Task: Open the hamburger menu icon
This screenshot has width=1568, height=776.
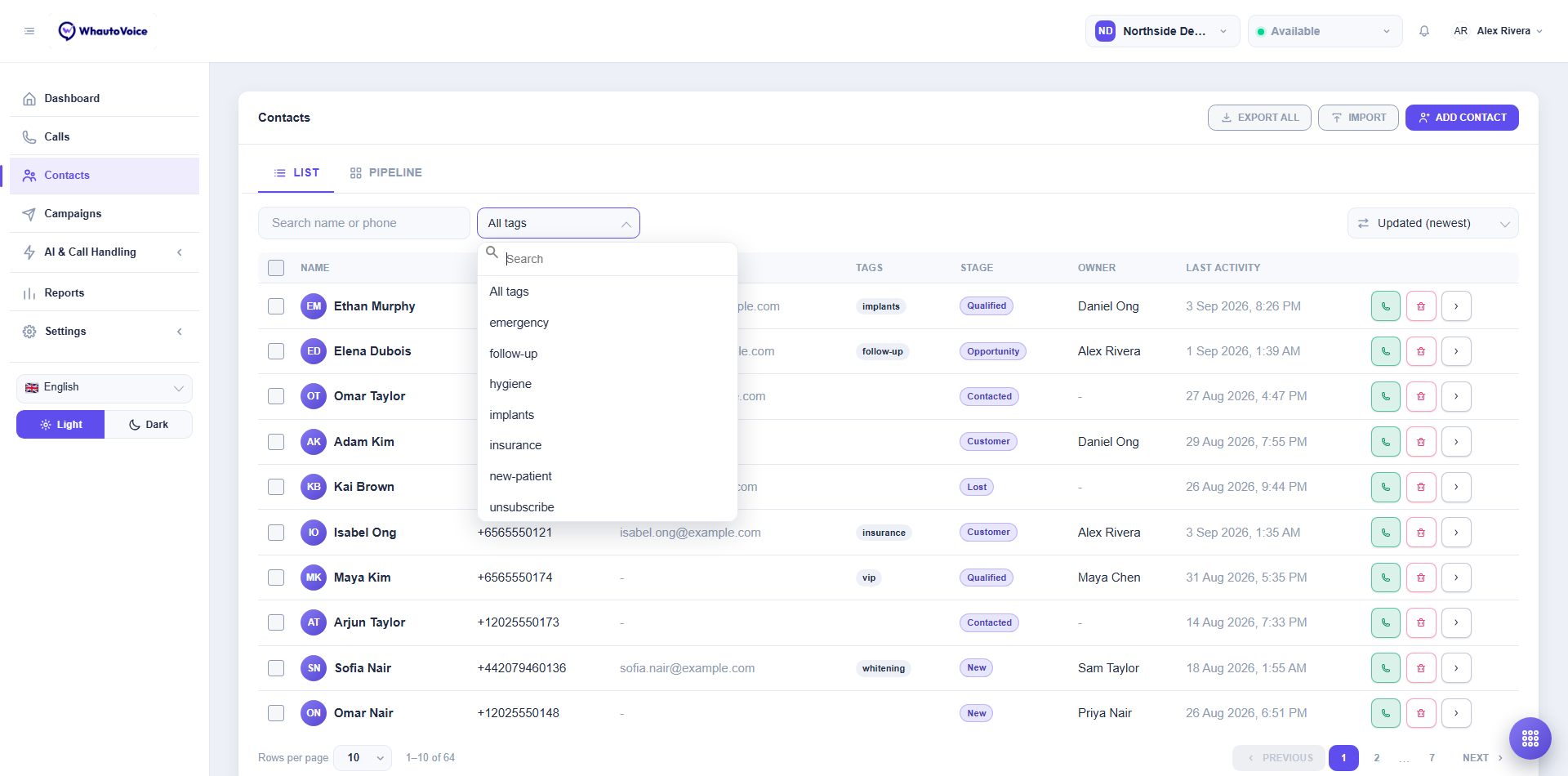Action: pos(29,31)
